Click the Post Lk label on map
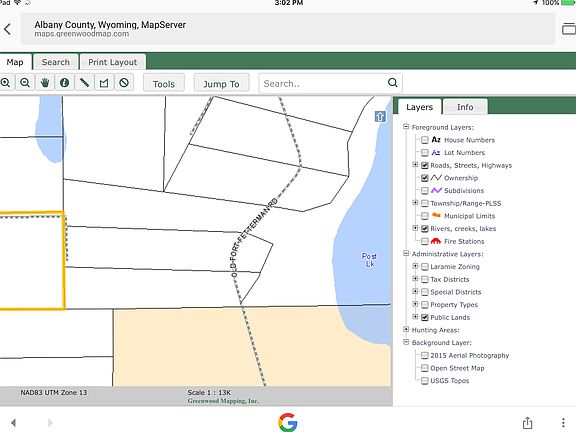The height and width of the screenshot is (432, 576). pos(369,260)
